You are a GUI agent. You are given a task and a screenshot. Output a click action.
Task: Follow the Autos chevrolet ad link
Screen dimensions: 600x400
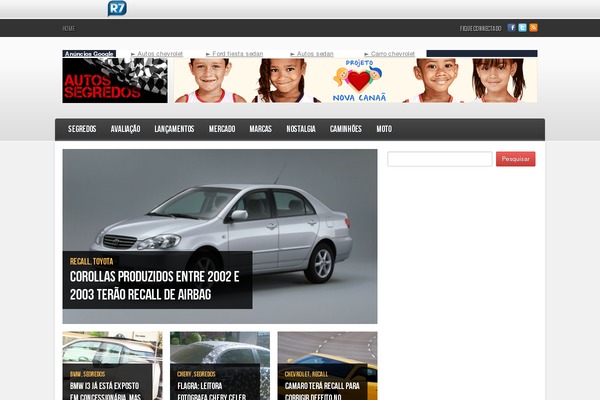160,54
